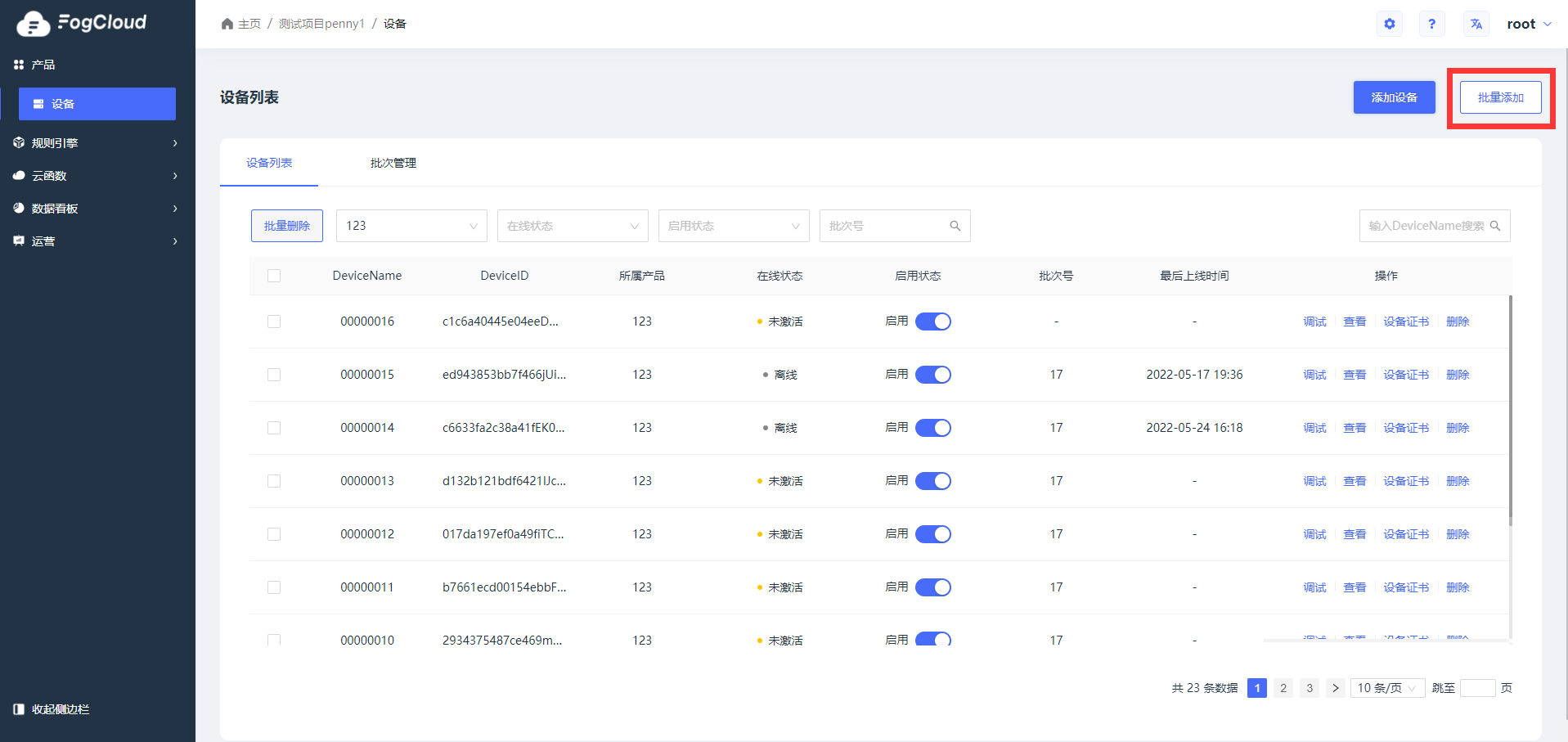Open the 在线状态 filter dropdown
This screenshot has width=1568, height=742.
click(x=573, y=226)
